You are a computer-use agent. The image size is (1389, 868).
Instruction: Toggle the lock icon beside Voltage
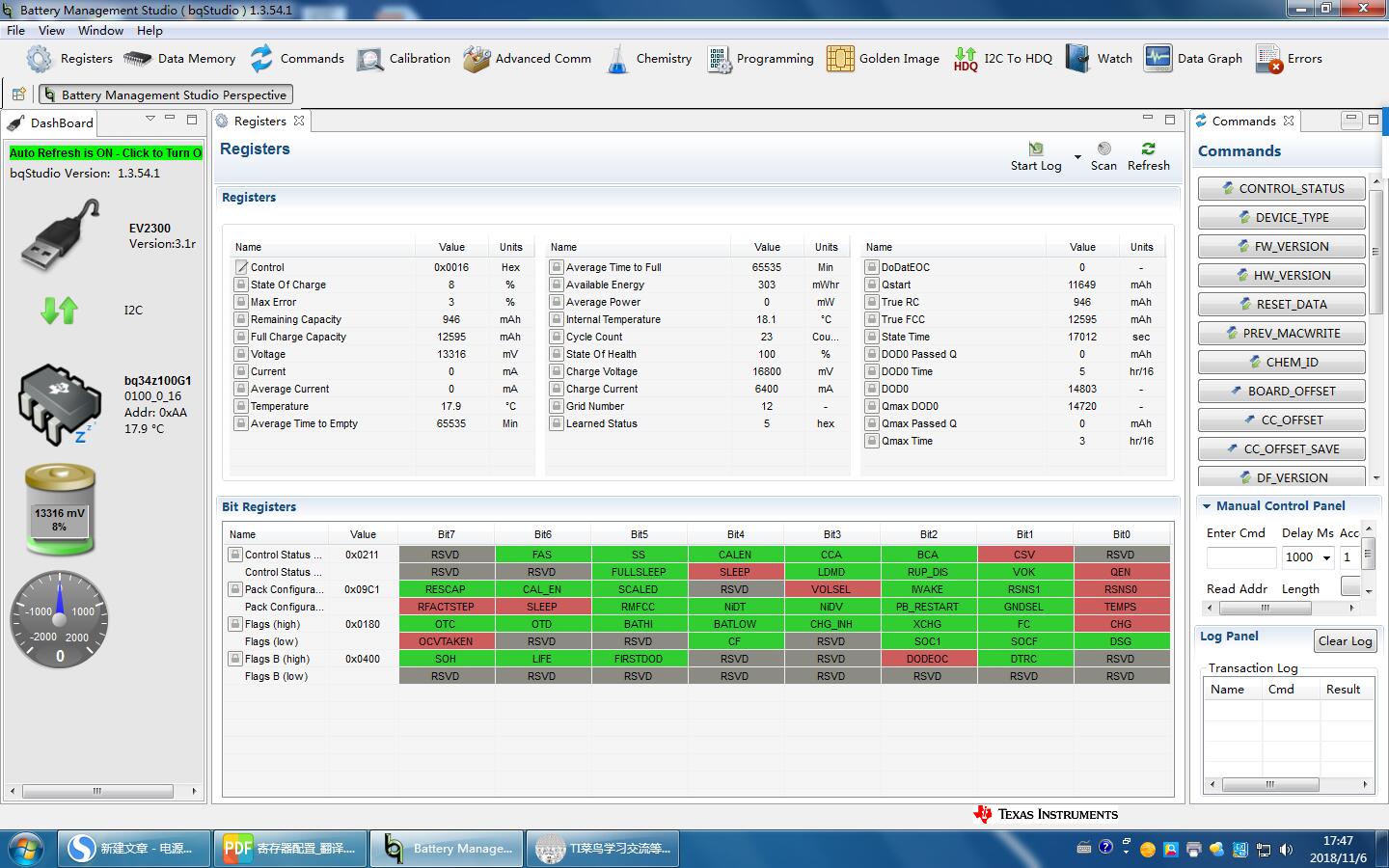pyautogui.click(x=241, y=354)
